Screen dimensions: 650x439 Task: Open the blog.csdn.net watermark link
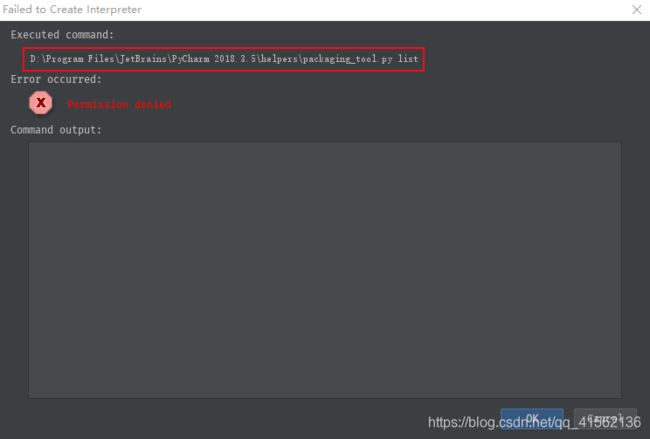click(x=534, y=422)
